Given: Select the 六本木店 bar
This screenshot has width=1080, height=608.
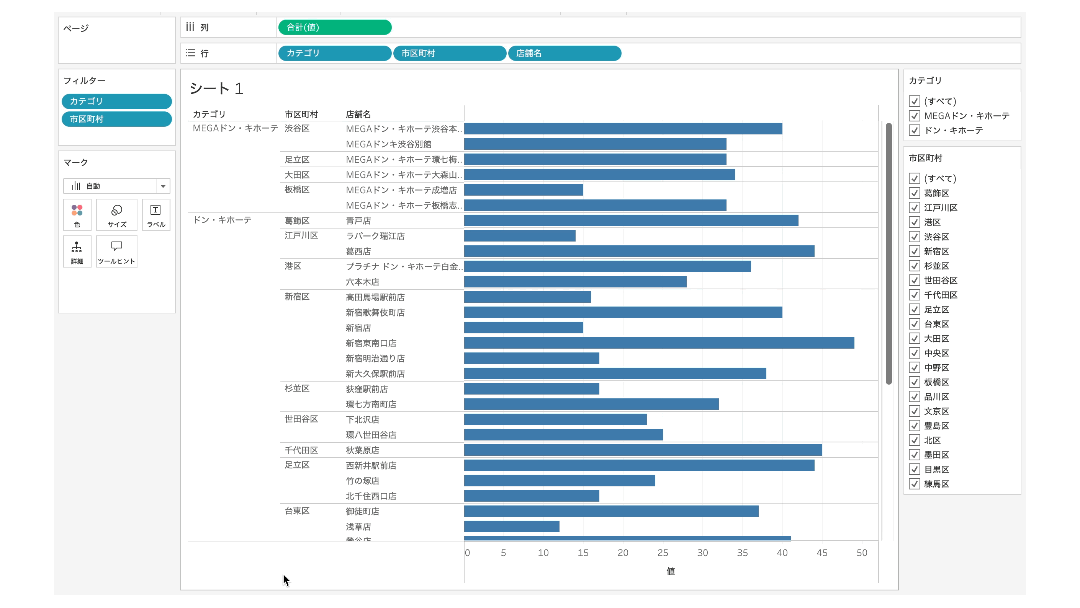Looking at the screenshot, I should click(x=575, y=282).
